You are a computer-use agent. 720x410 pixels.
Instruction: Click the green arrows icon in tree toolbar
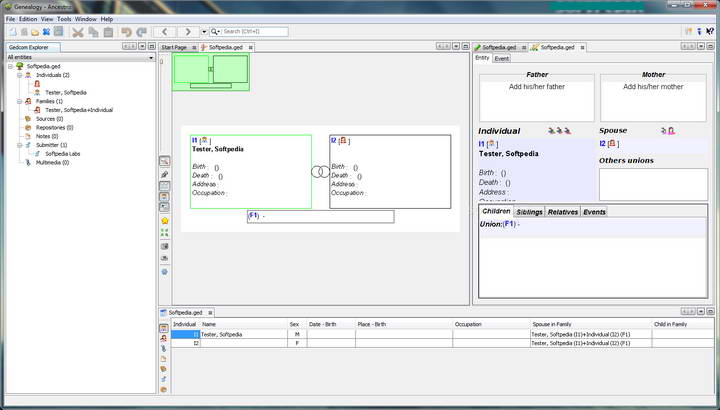(x=164, y=233)
